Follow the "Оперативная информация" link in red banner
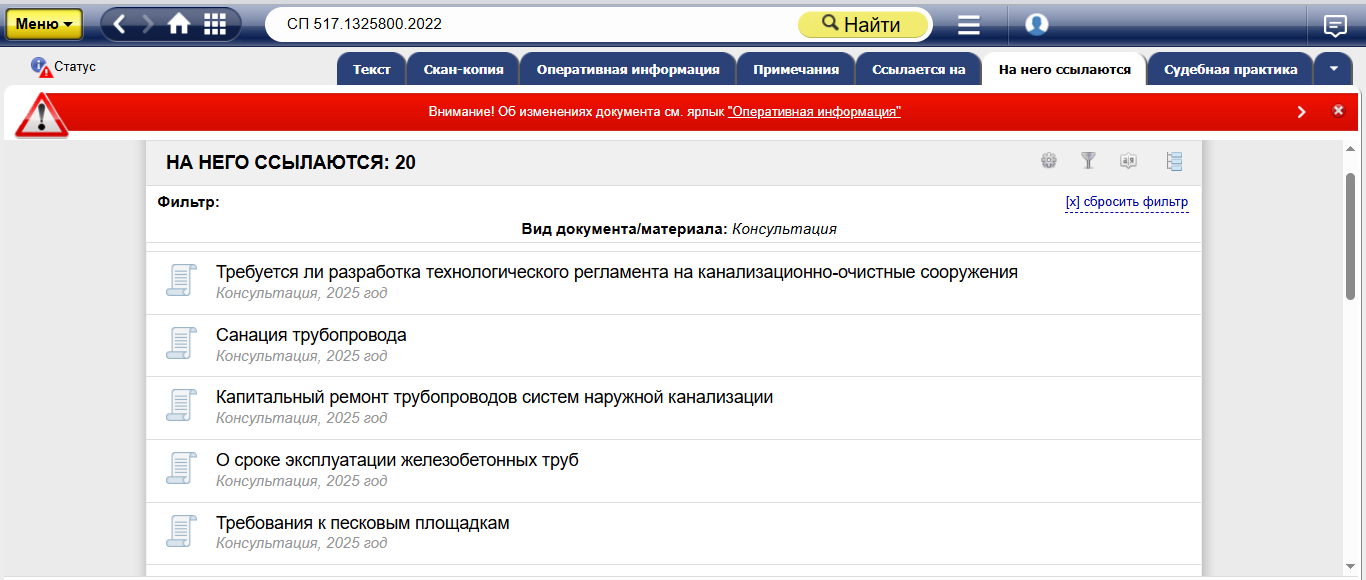The image size is (1366, 580). pos(814,112)
